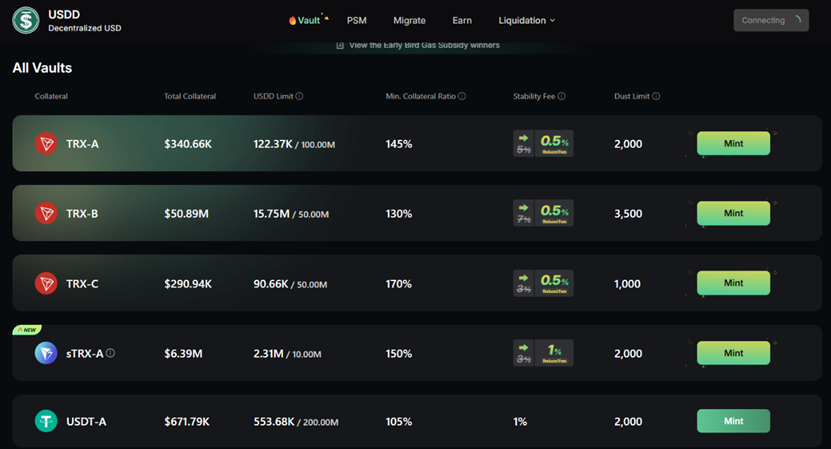Click the Stability Fee info icon
The image size is (831, 449).
coord(562,97)
